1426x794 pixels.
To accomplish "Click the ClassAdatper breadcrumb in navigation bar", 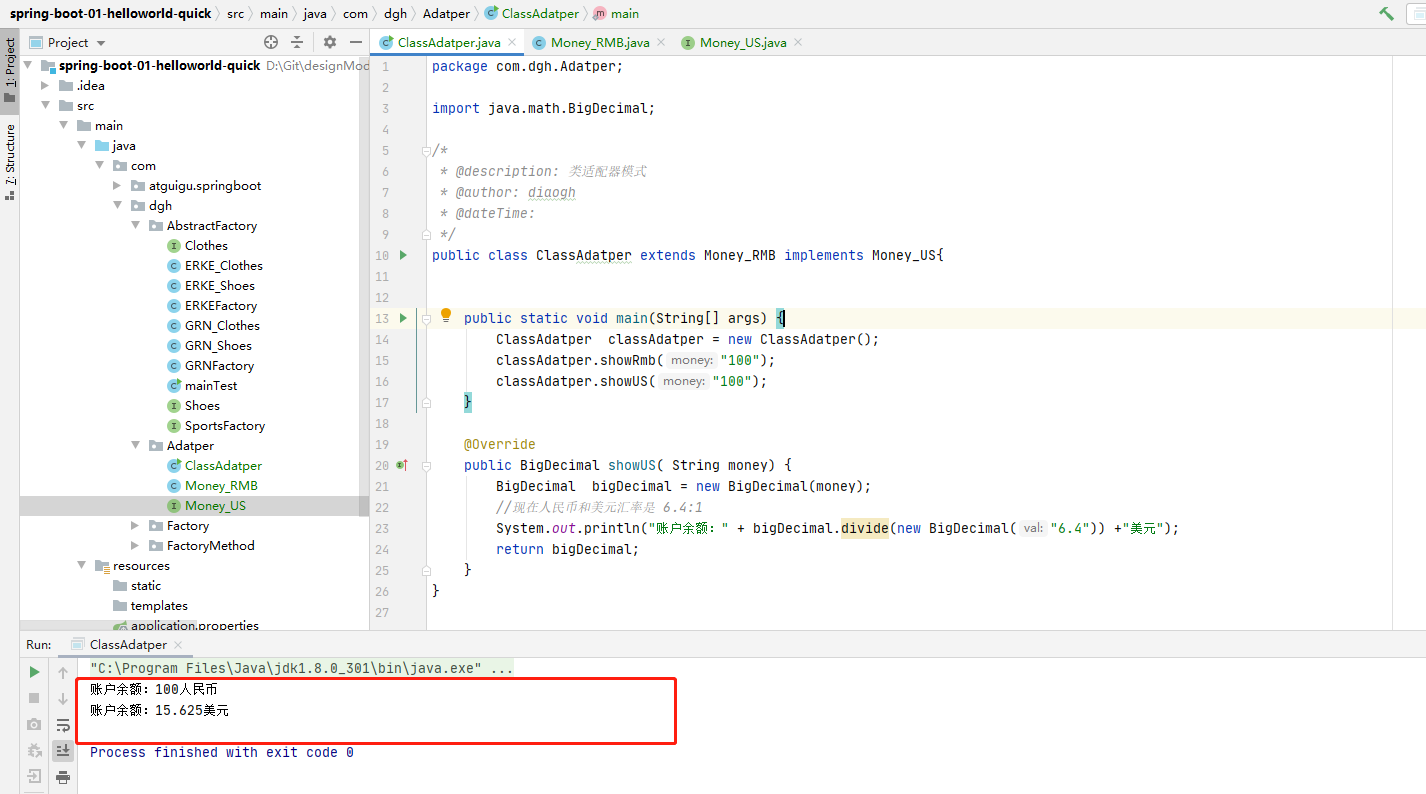I will 531,14.
